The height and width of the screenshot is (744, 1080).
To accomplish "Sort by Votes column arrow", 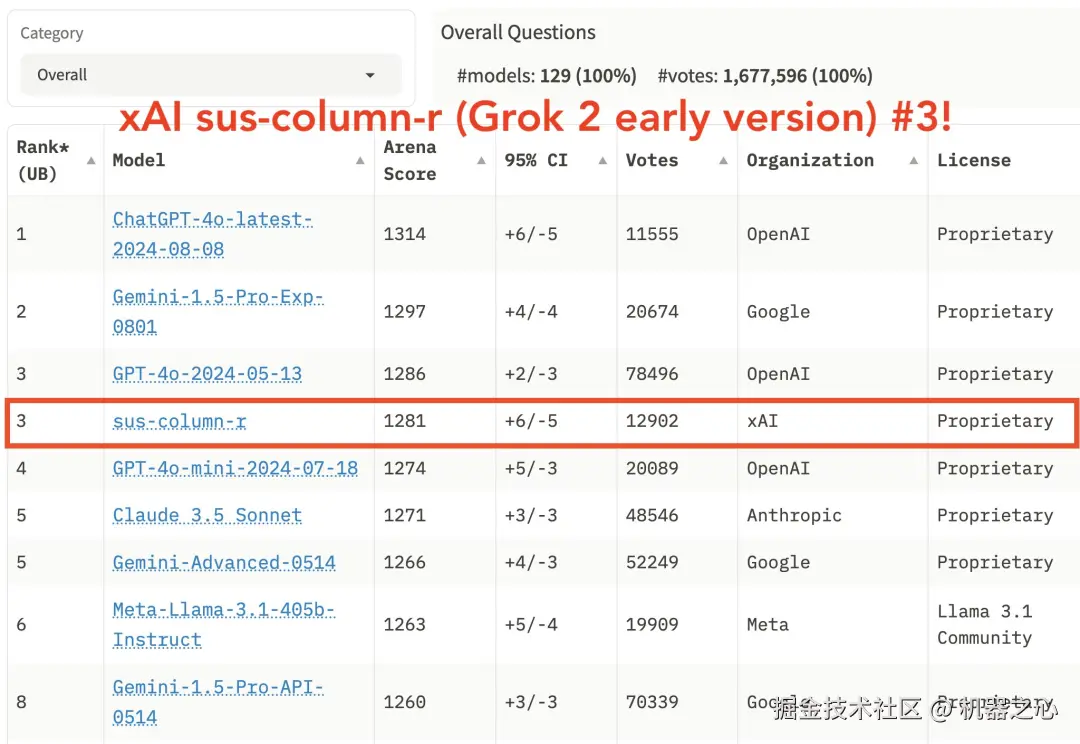I will pyautogui.click(x=723, y=161).
